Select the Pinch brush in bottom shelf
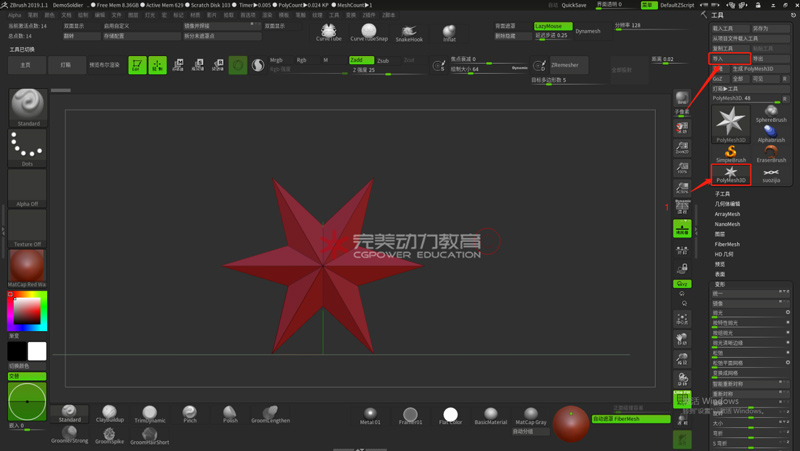This screenshot has height=451, width=800. click(190, 413)
